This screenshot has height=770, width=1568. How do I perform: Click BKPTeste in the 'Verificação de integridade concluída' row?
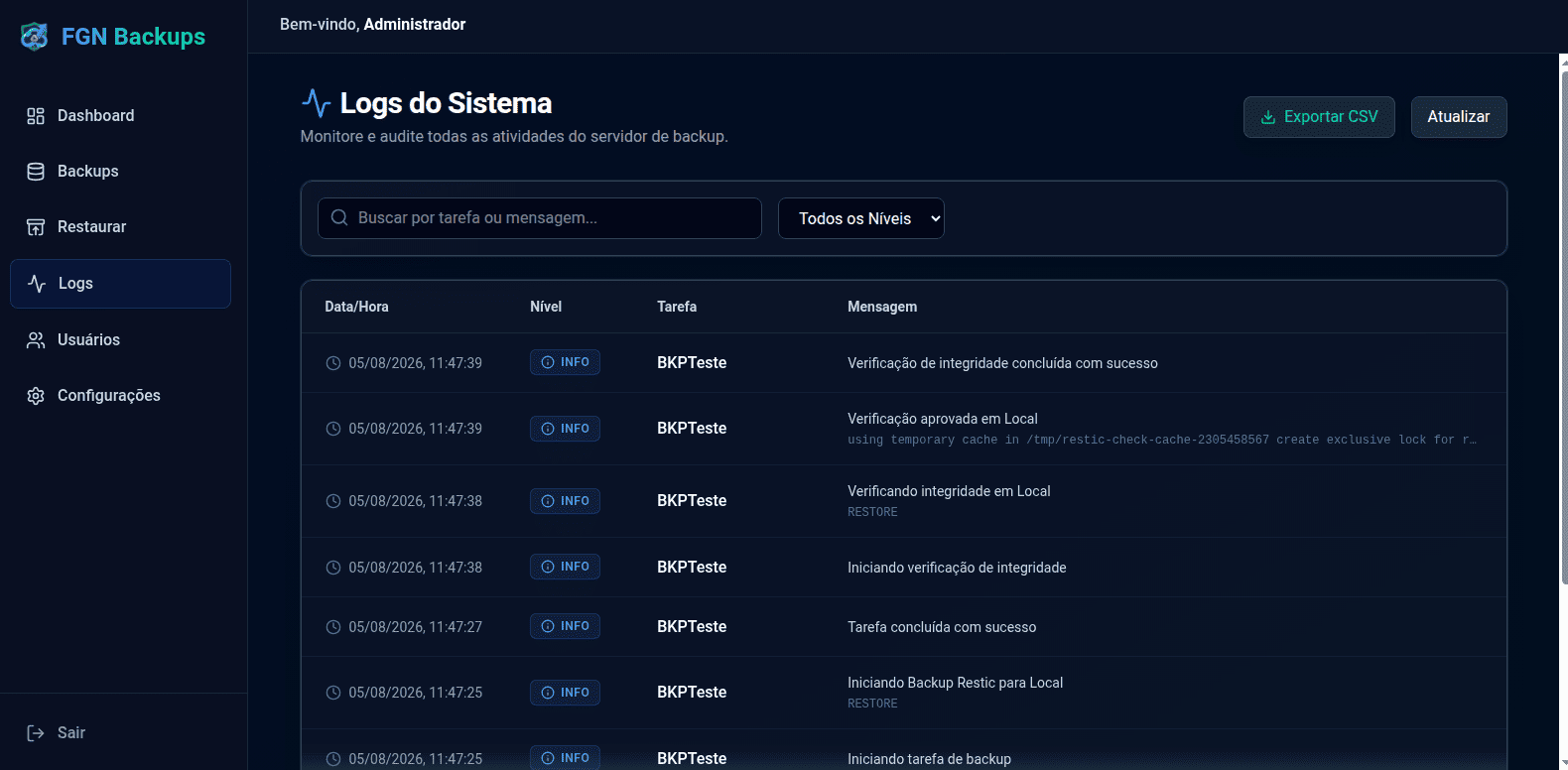coord(692,363)
